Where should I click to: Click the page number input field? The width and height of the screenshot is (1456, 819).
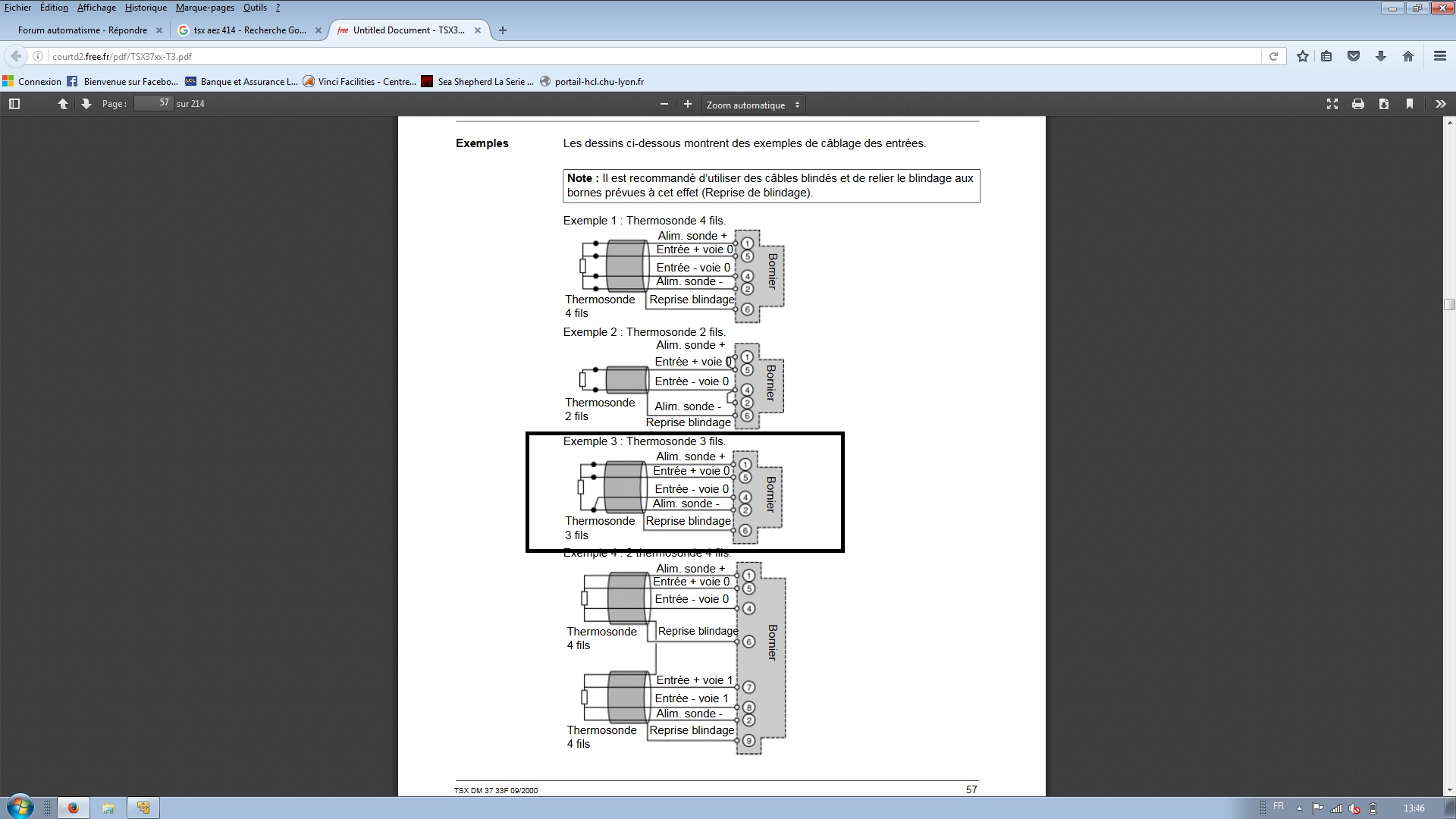pyautogui.click(x=154, y=103)
